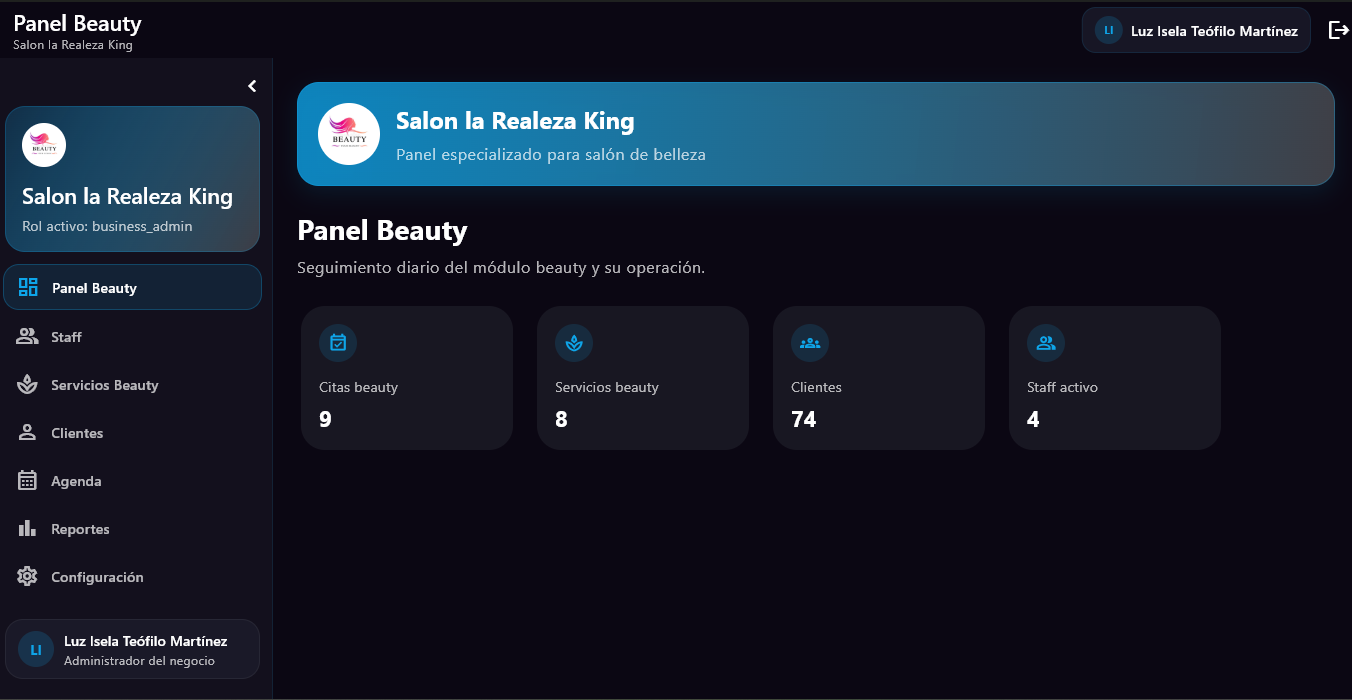
Task: Click the Panel Beauty dashboard icon
Action: coord(28,288)
